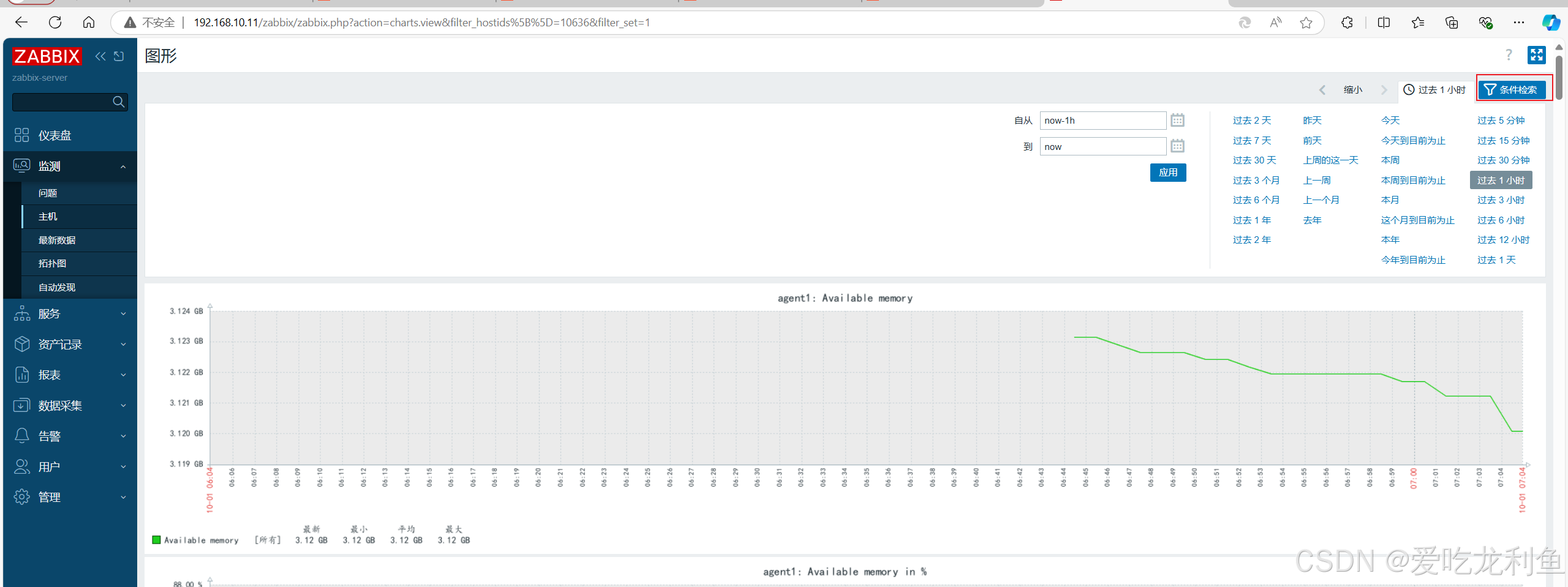The height and width of the screenshot is (587, 1568).
Task: Reload the page with refresh icon
Action: [x=55, y=23]
